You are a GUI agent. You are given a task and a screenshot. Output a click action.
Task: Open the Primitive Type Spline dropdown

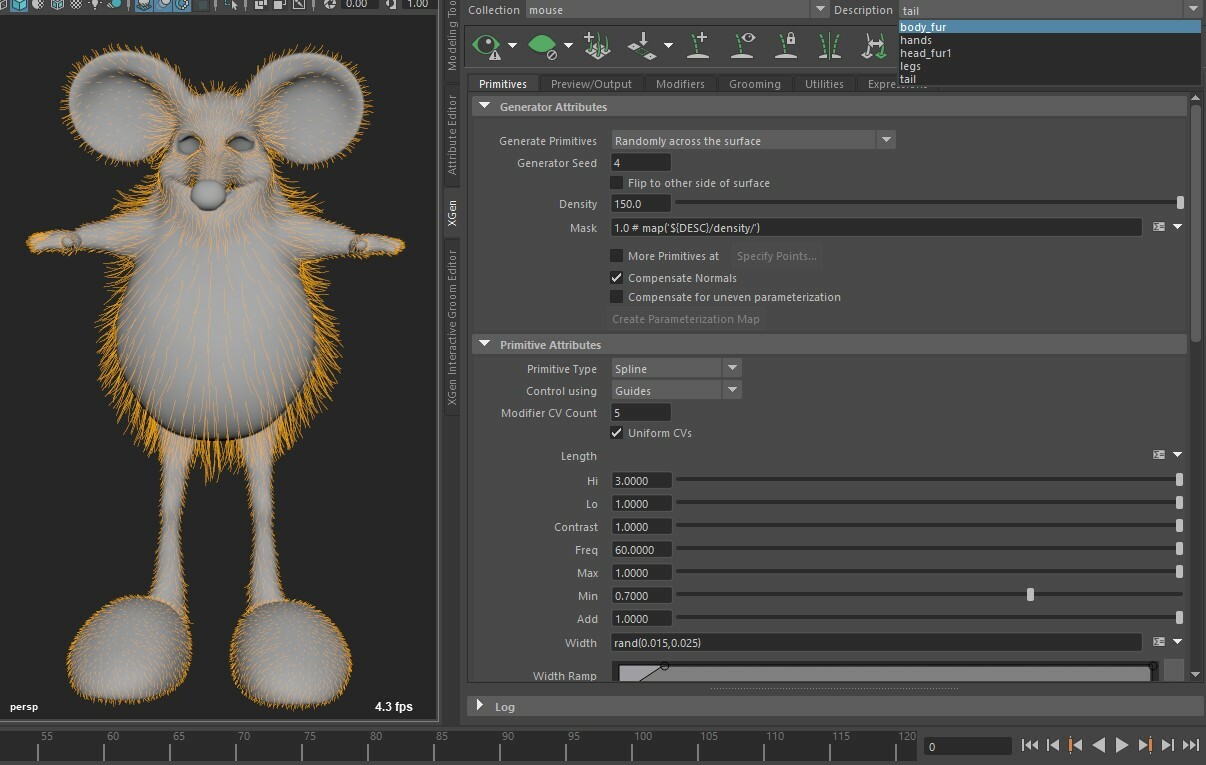(x=676, y=369)
